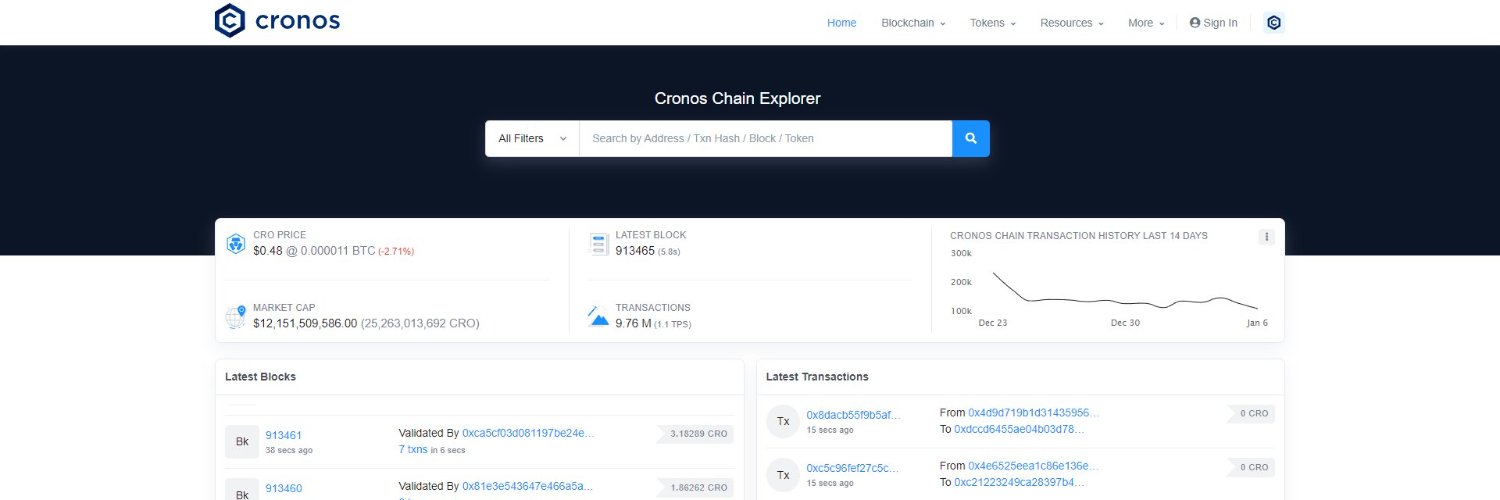Expand the Tokens menu
Viewport: 1500px width, 500px height.
pyautogui.click(x=992, y=23)
